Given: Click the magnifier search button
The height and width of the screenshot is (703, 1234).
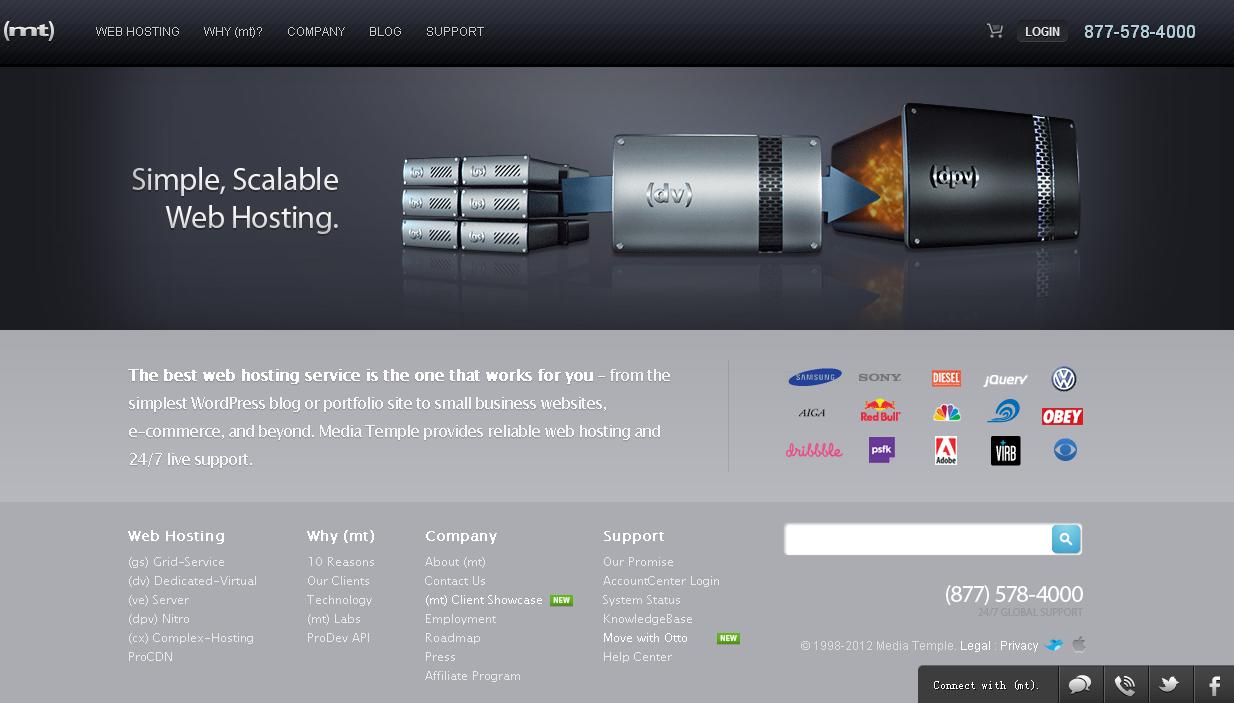Looking at the screenshot, I should point(1066,539).
